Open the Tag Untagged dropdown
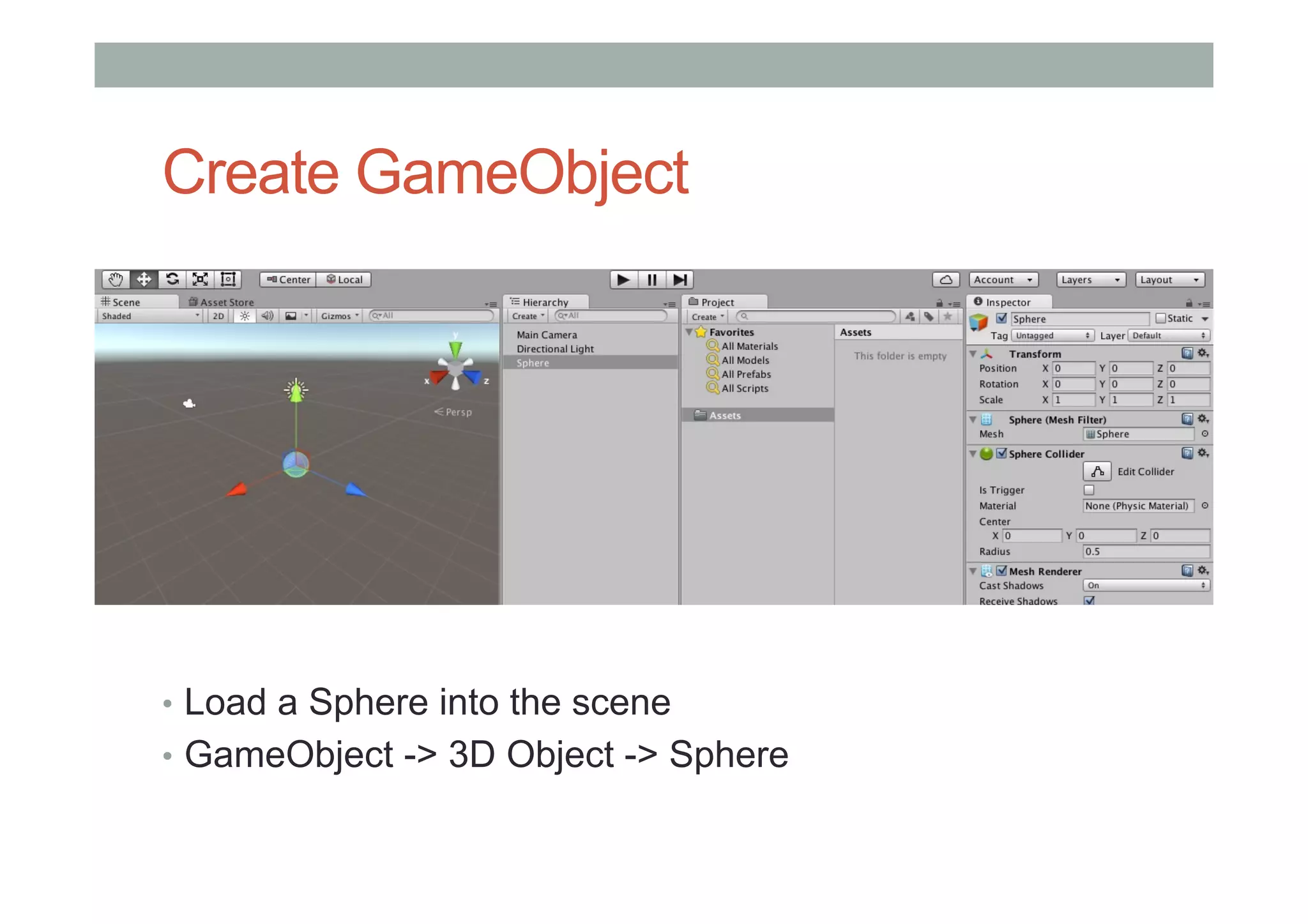Screen dimensions: 1308x924 1053,336
